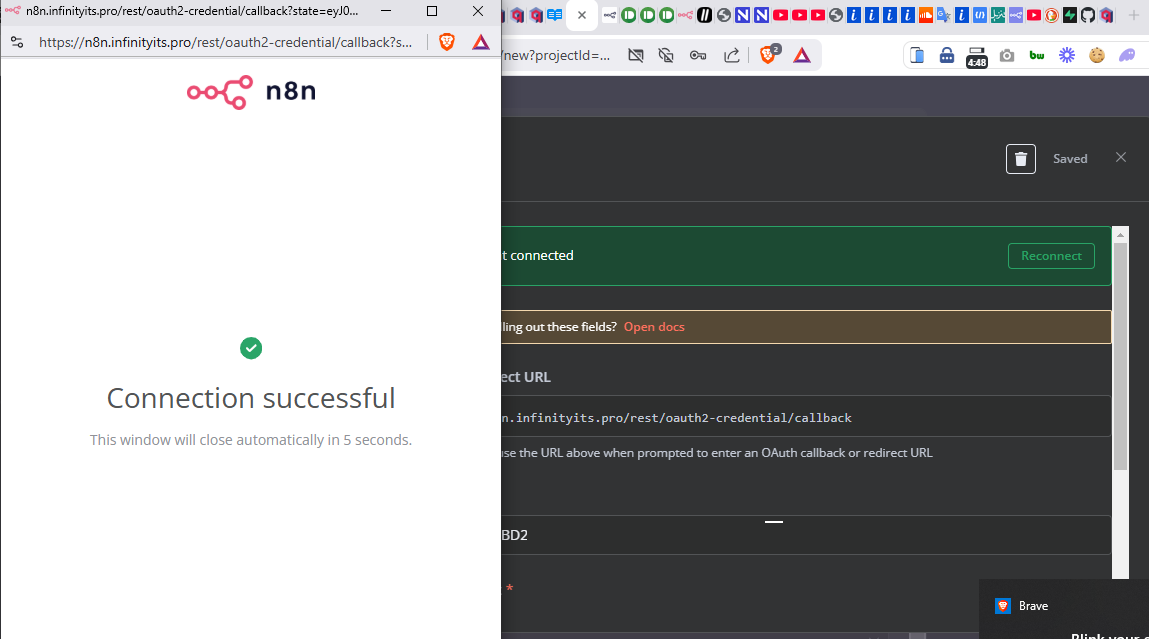Select a YouTube pinned tab
Image resolution: width=1149 pixels, height=639 pixels.
click(x=780, y=15)
